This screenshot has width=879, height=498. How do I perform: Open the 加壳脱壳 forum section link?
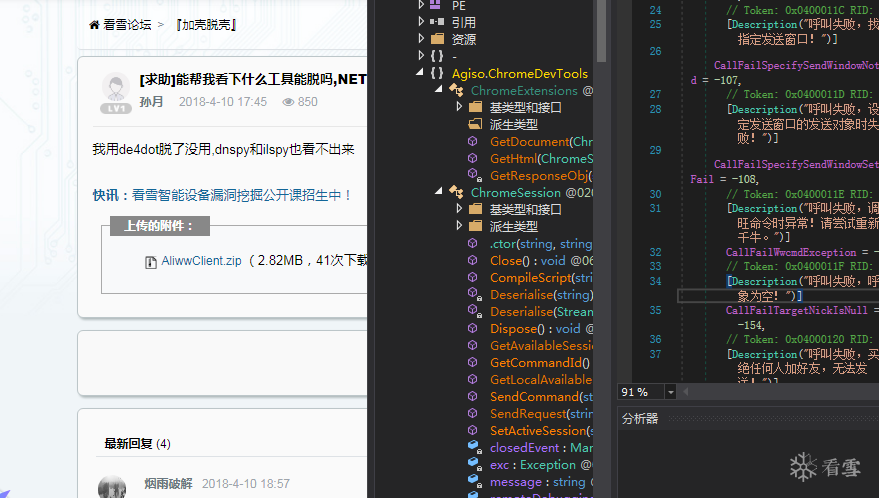[206, 25]
